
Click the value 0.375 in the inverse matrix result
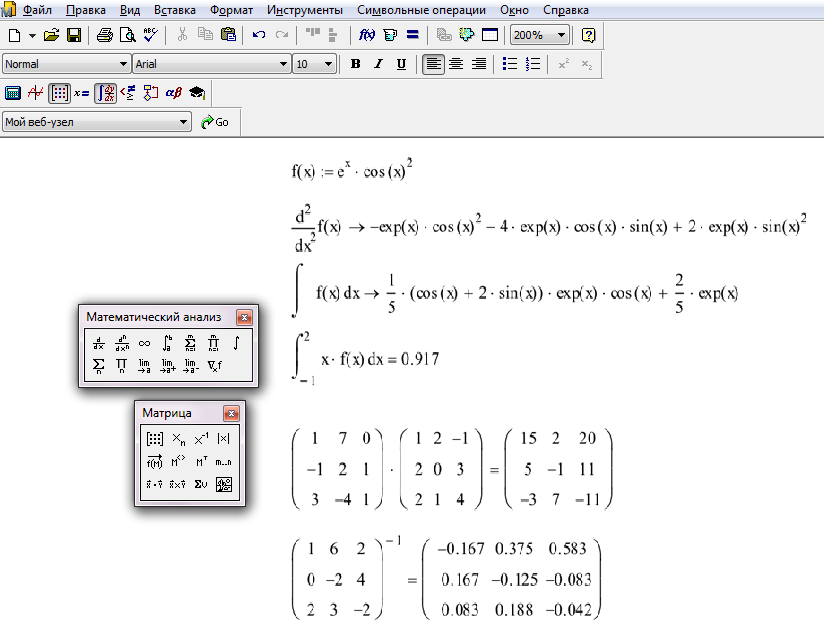(514, 548)
